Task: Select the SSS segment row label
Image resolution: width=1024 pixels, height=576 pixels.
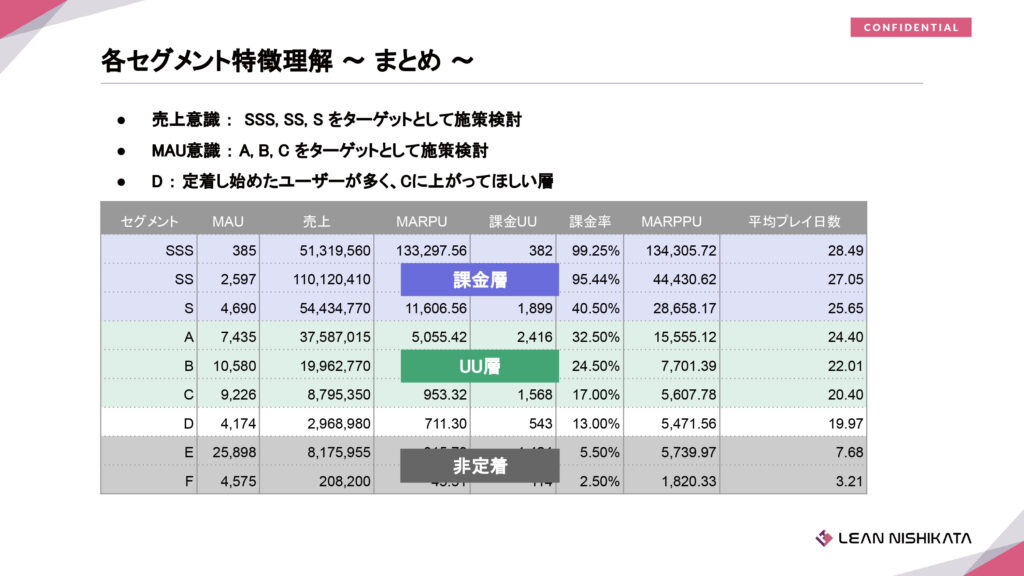Action: (x=180, y=251)
